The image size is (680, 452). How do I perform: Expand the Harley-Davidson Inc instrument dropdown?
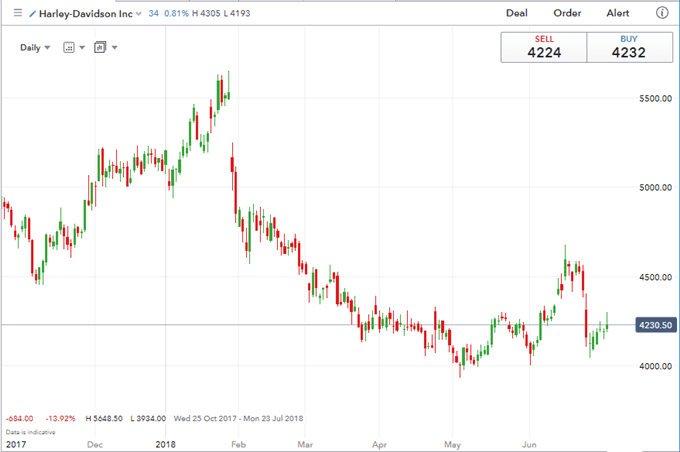tap(139, 14)
